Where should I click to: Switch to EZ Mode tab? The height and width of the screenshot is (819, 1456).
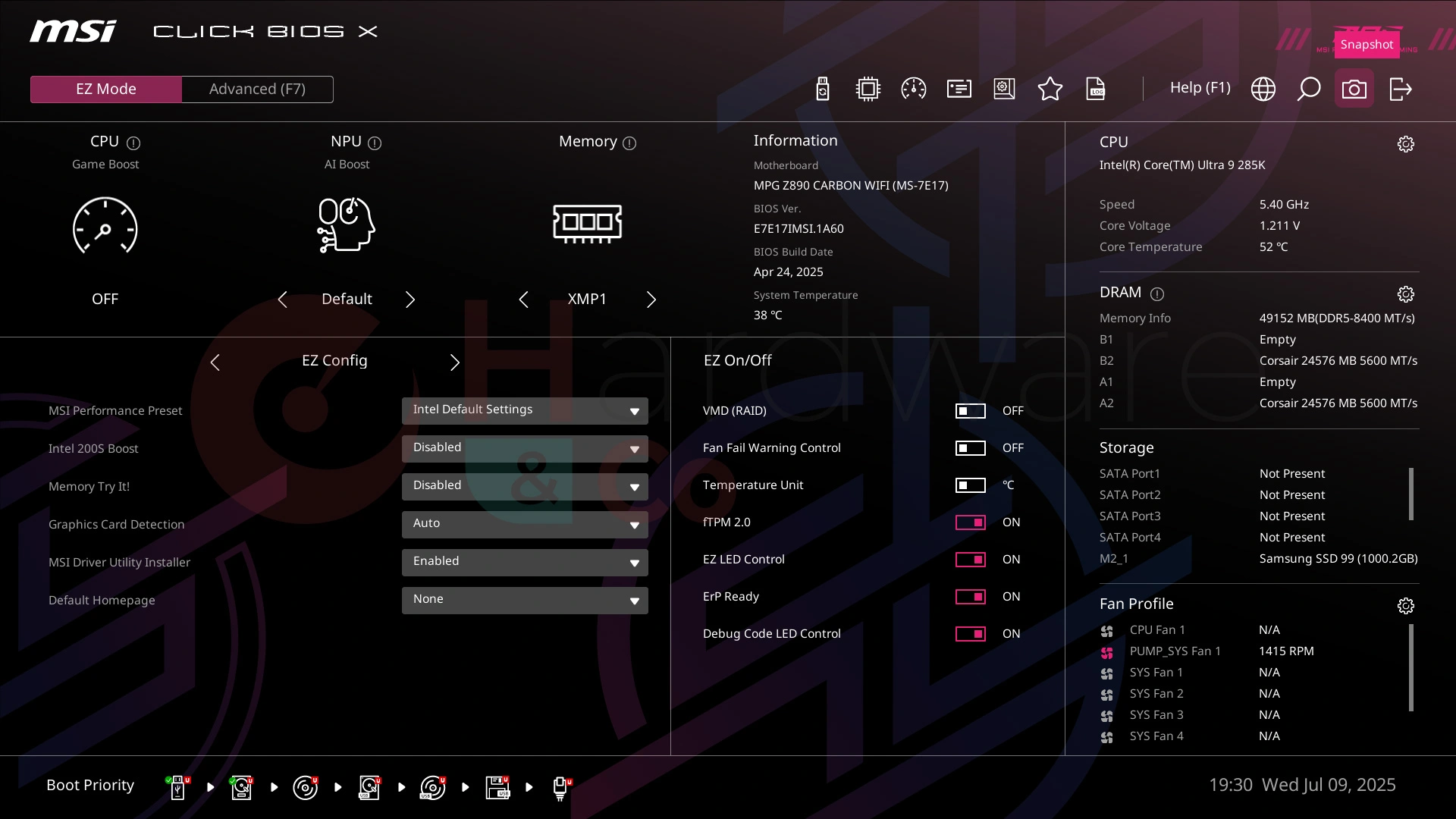point(106,89)
